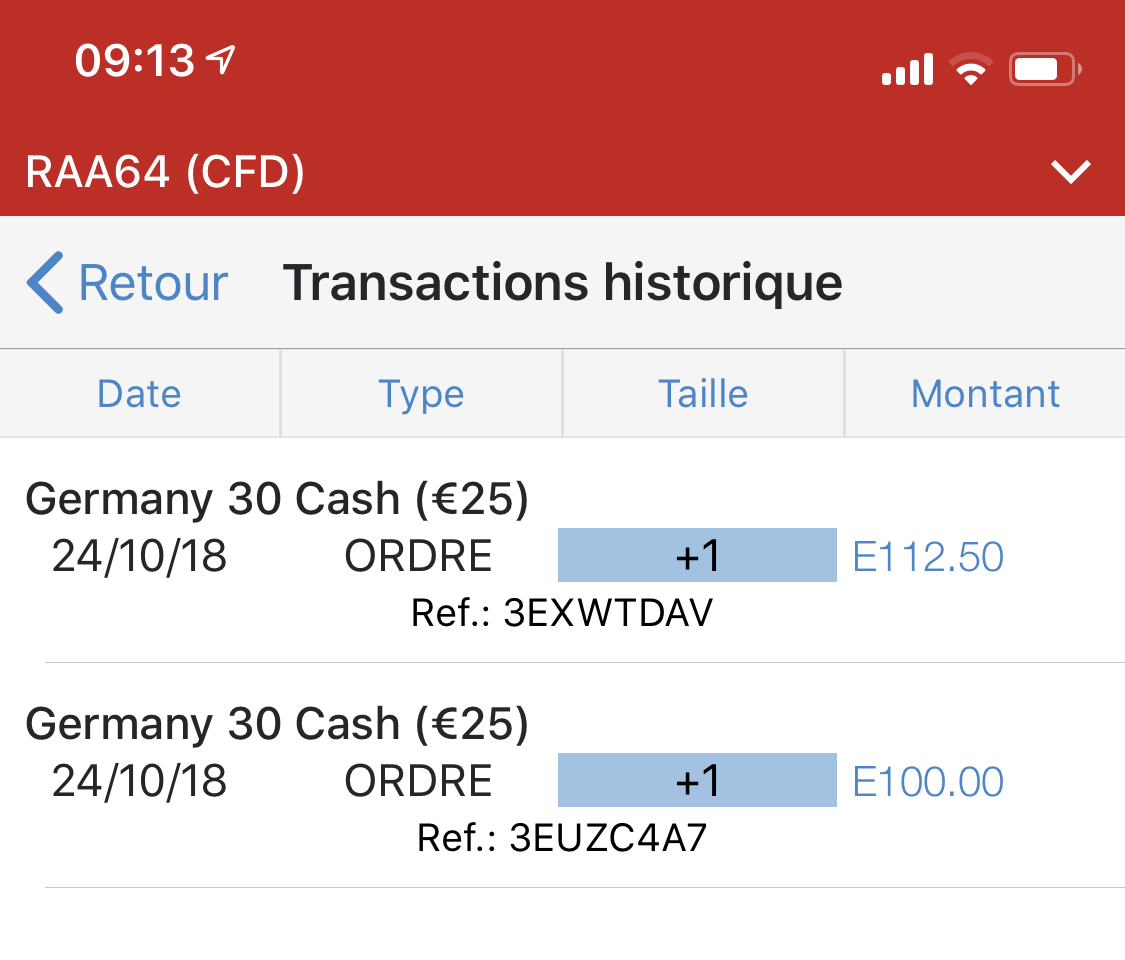Tap the back chevron arrow icon
The width and height of the screenshot is (1125, 960).
tap(46, 283)
